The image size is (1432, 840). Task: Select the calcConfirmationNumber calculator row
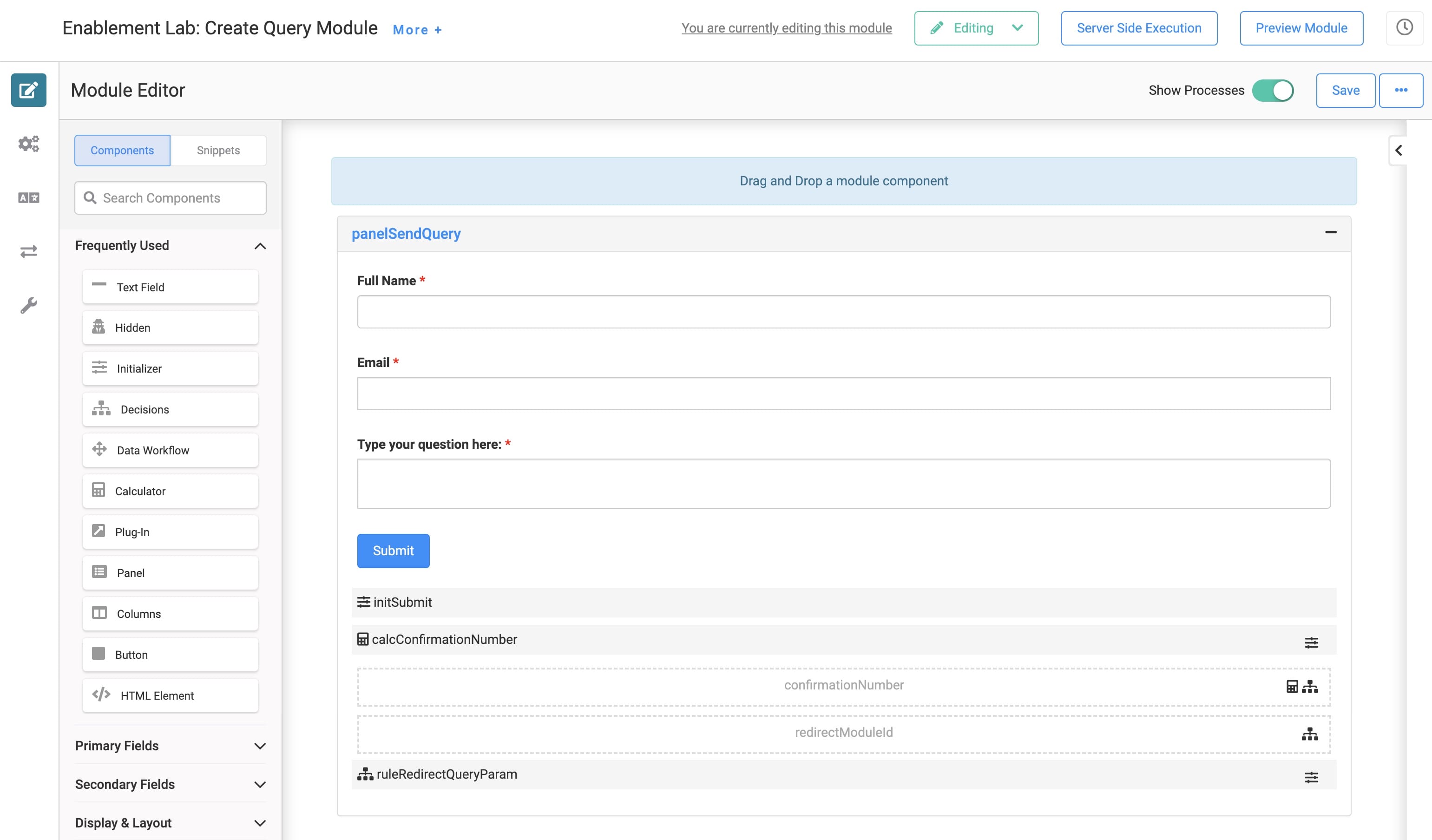844,640
